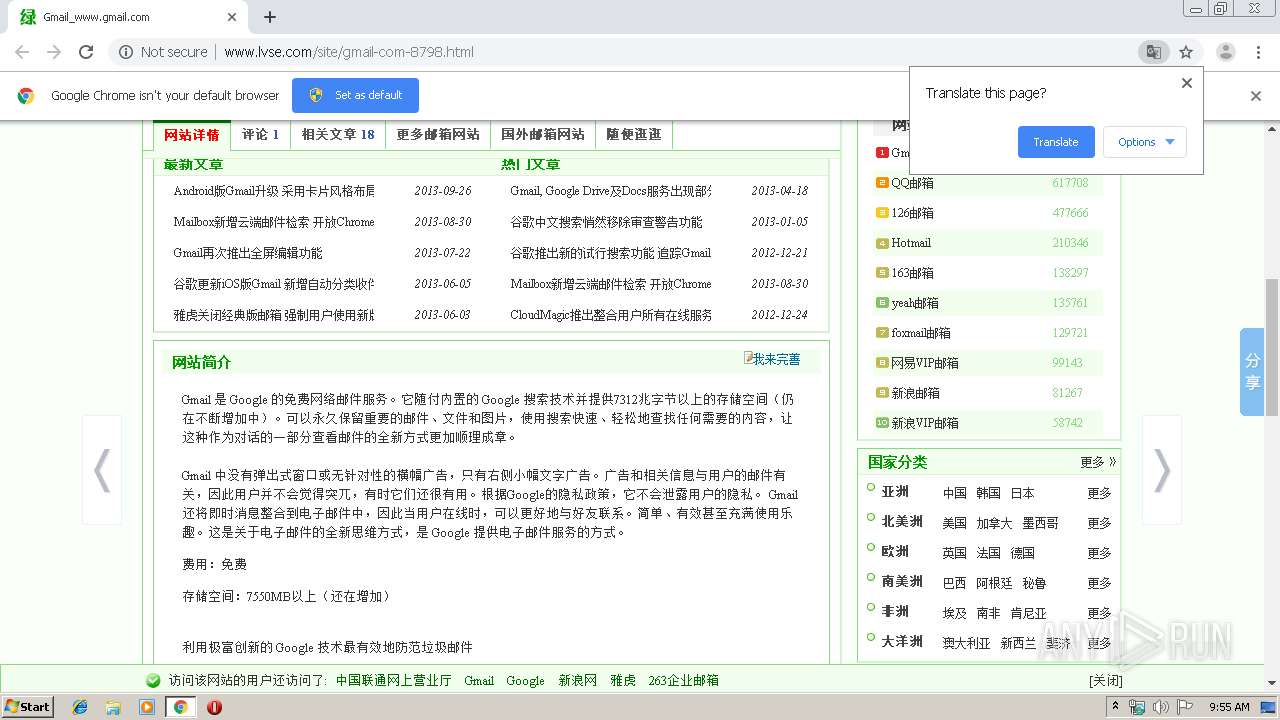The image size is (1280, 720).
Task: Switch to the 相关文章 18 tab
Action: click(338, 134)
